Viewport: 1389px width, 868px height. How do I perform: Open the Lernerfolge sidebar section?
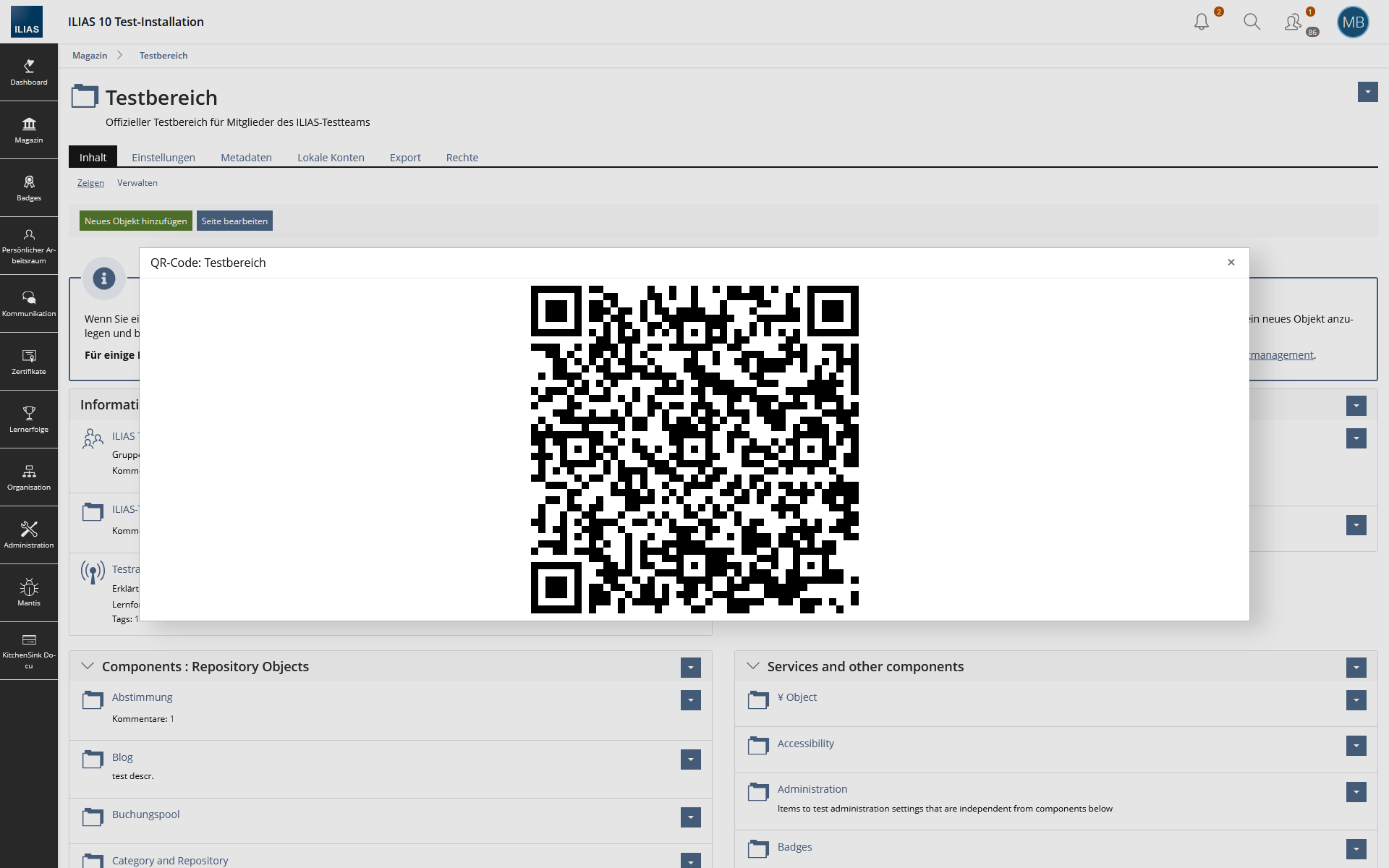click(x=29, y=418)
